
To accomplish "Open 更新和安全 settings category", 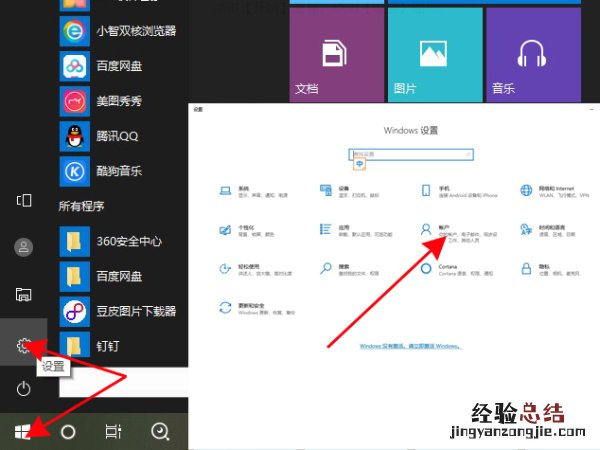I will coord(257,308).
